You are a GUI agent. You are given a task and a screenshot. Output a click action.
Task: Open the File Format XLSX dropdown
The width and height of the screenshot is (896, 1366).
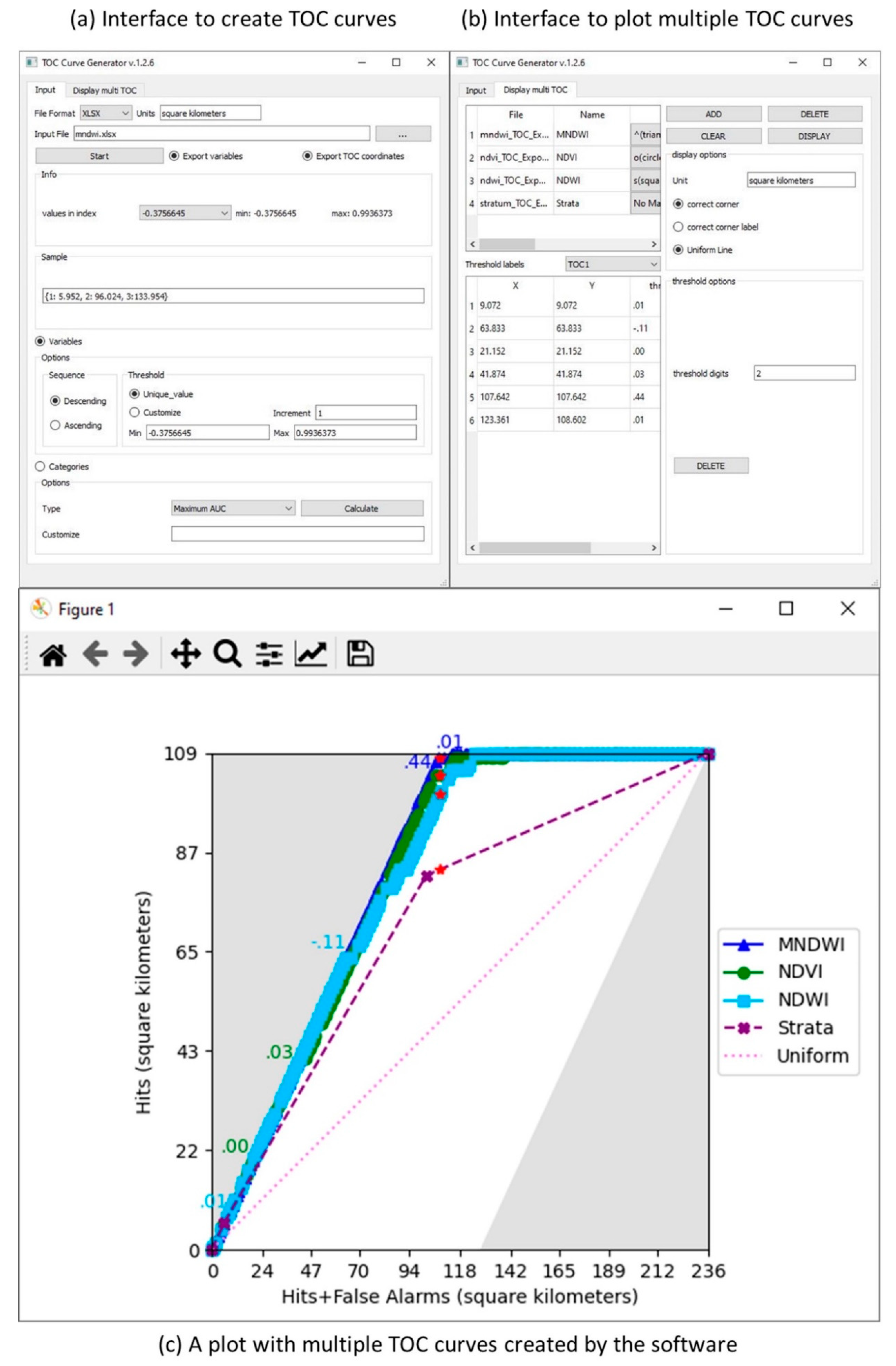(106, 114)
